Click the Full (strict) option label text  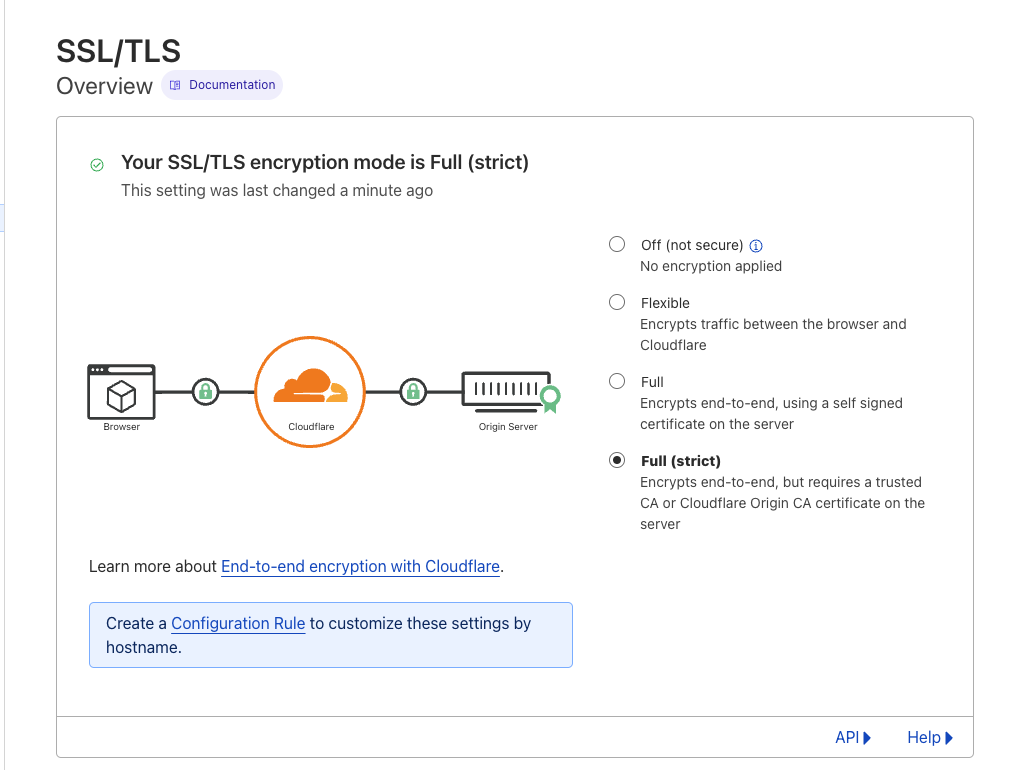680,461
